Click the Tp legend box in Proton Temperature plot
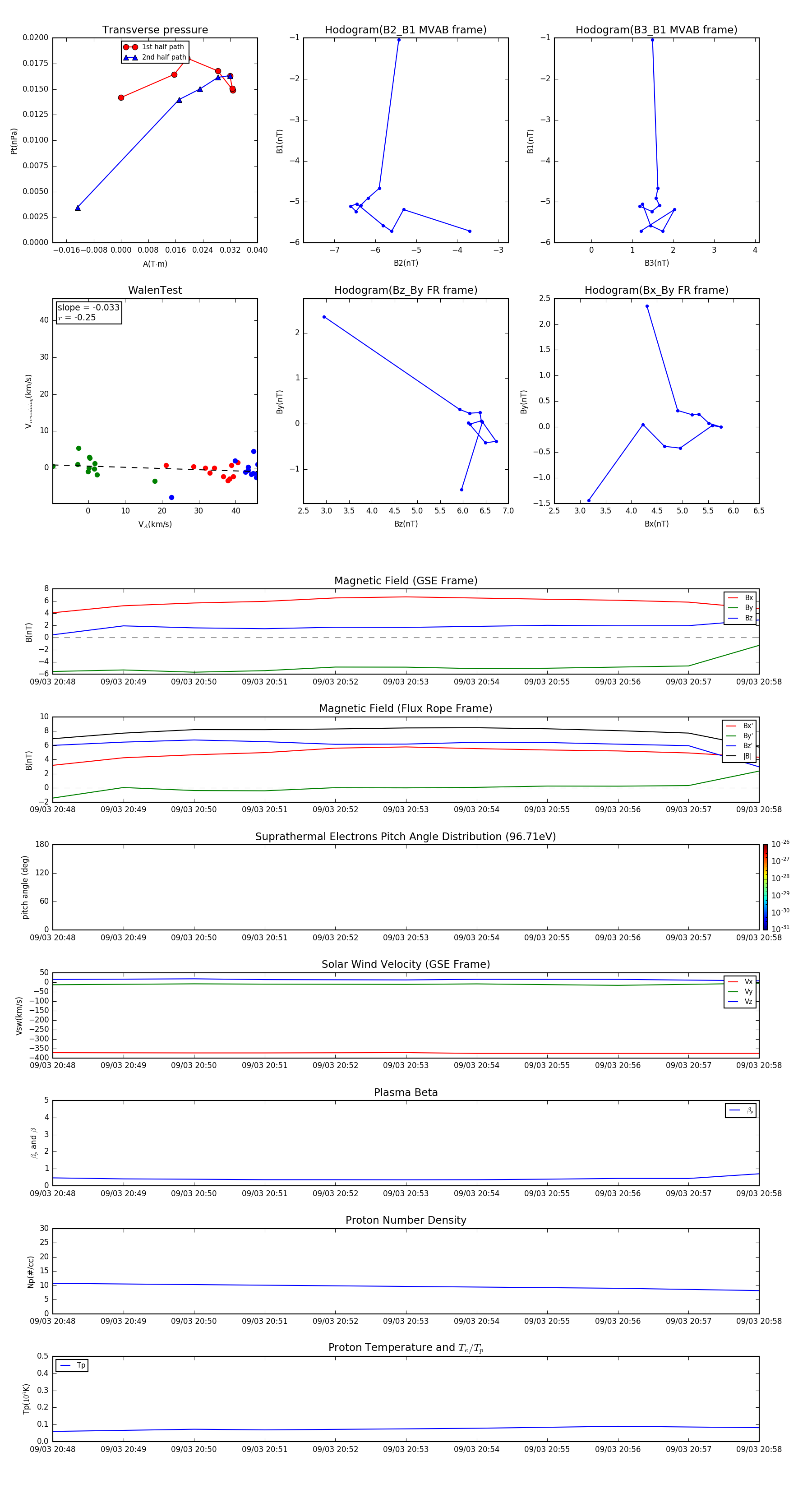The width and height of the screenshot is (812, 1489). [72, 1366]
